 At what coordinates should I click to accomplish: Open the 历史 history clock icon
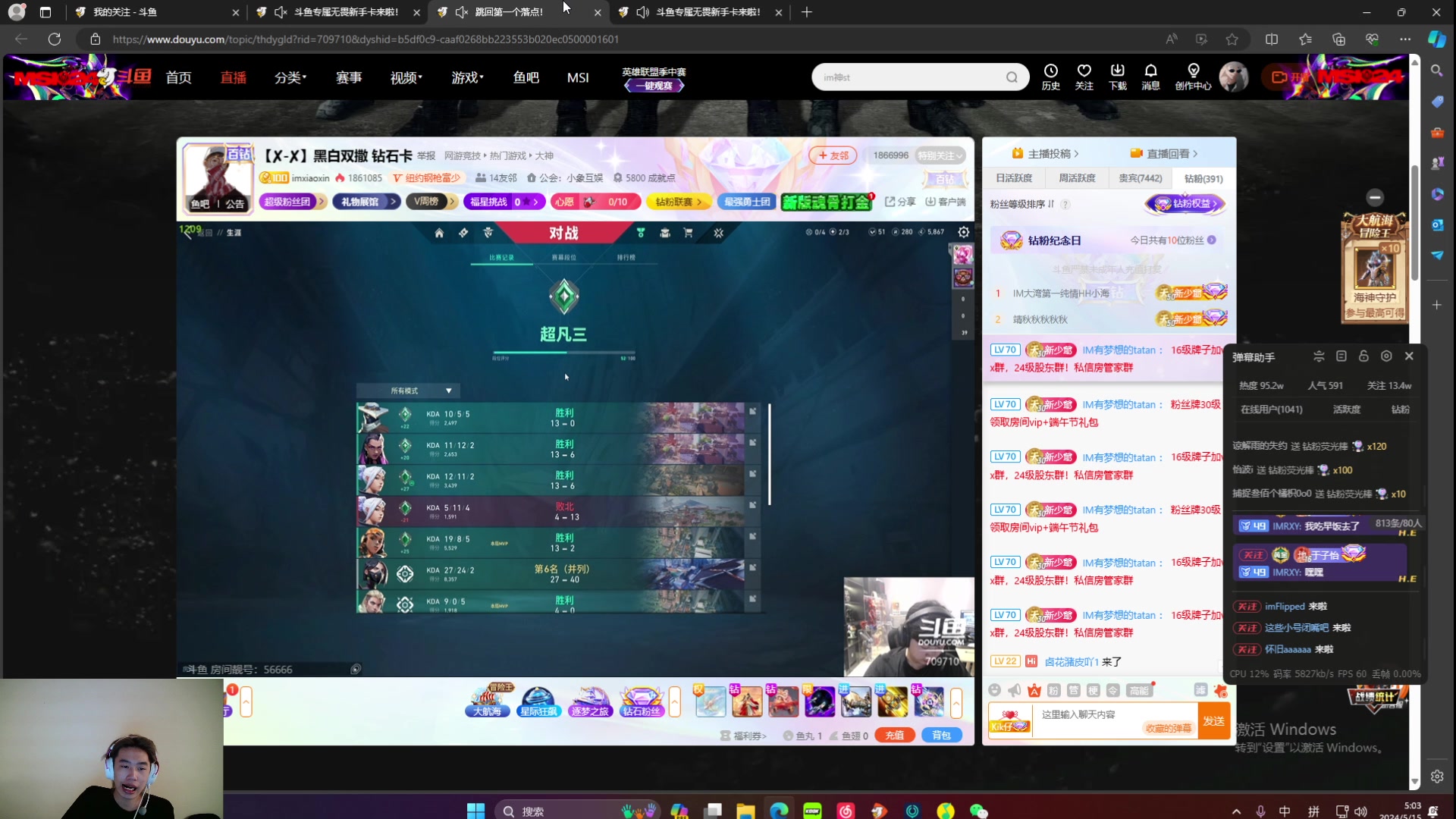pos(1050,77)
